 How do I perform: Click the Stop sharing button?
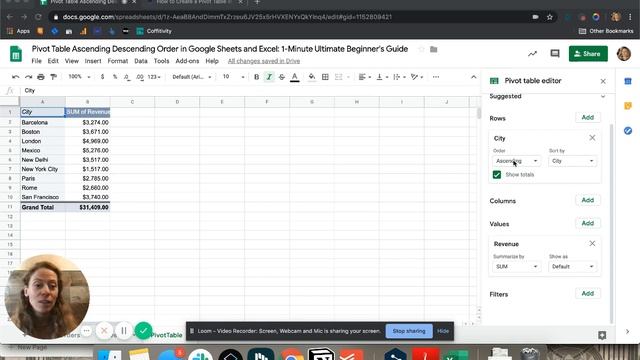click(409, 331)
